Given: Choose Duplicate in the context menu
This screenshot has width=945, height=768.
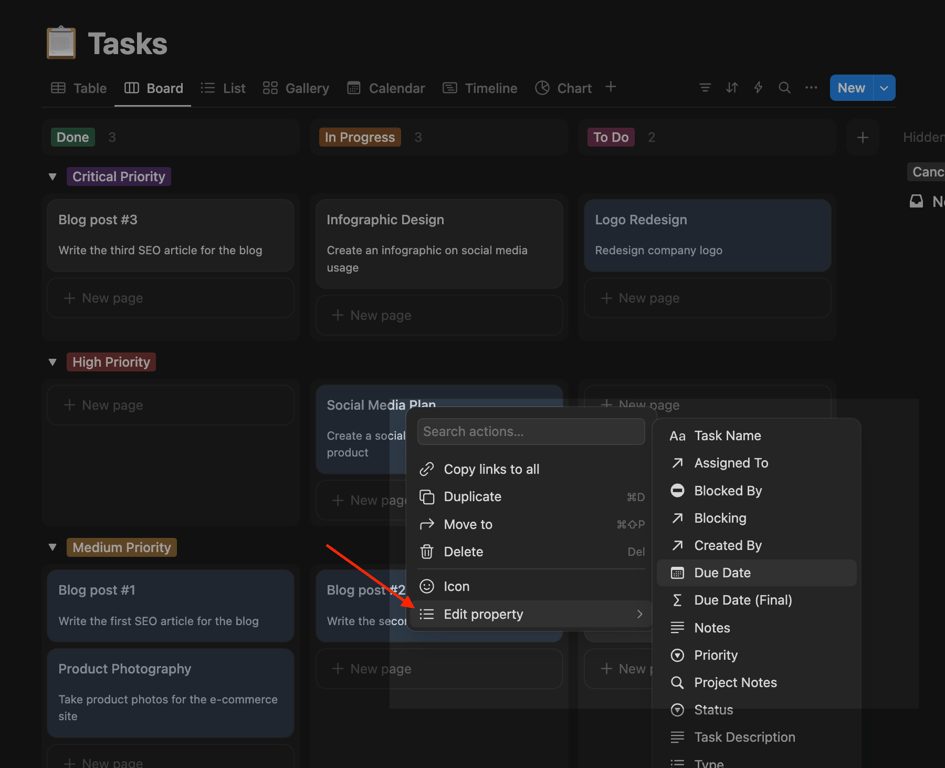Looking at the screenshot, I should coord(472,497).
